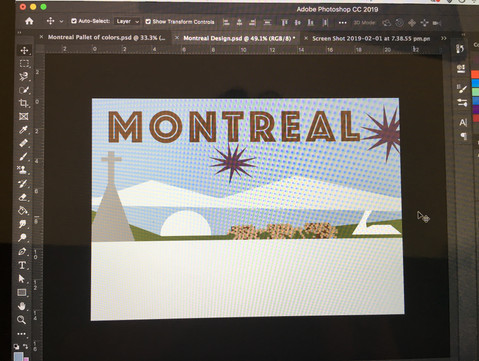Close the Montreal Design.psd tab
The height and width of the screenshot is (361, 479).
tap(177, 38)
